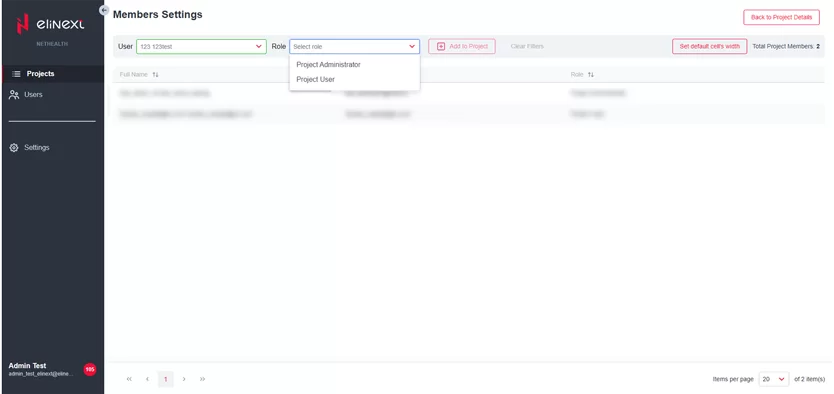Viewport: 834px width, 394px height.
Task: Click Set default cell's width button
Action: (x=710, y=46)
